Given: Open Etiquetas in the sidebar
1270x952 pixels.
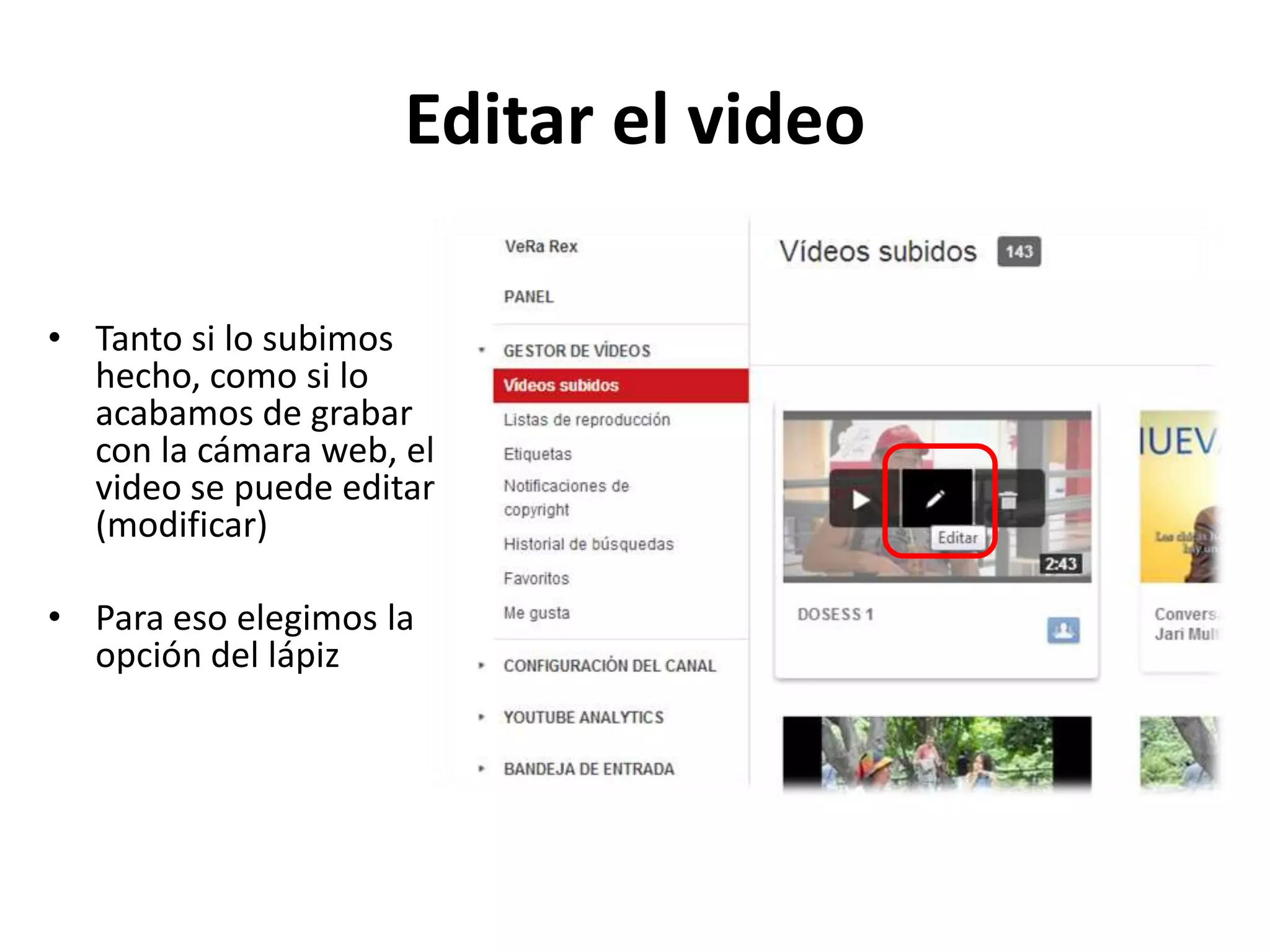Looking at the screenshot, I should tap(538, 454).
